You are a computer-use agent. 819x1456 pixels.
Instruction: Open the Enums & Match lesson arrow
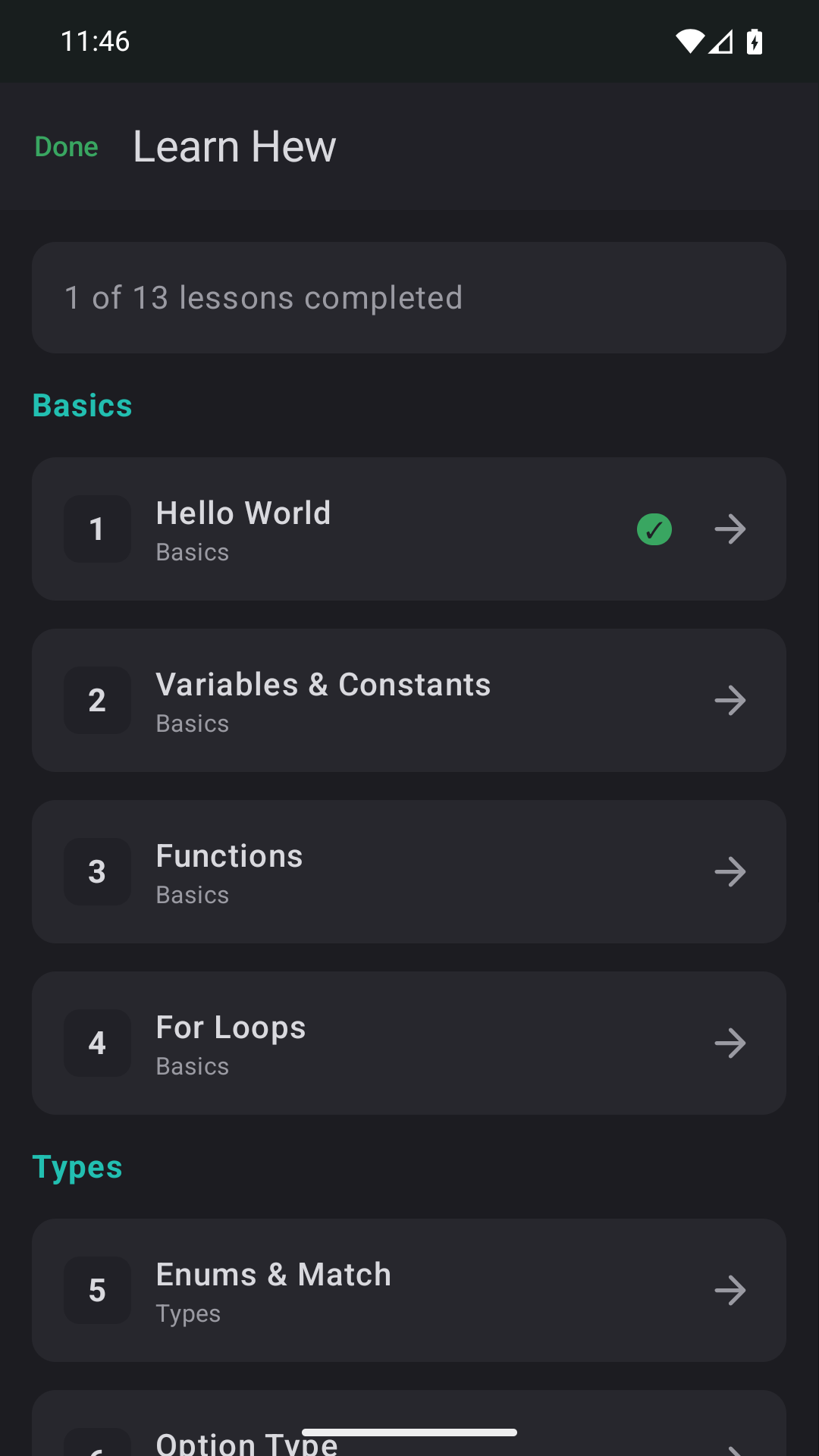(x=730, y=1291)
